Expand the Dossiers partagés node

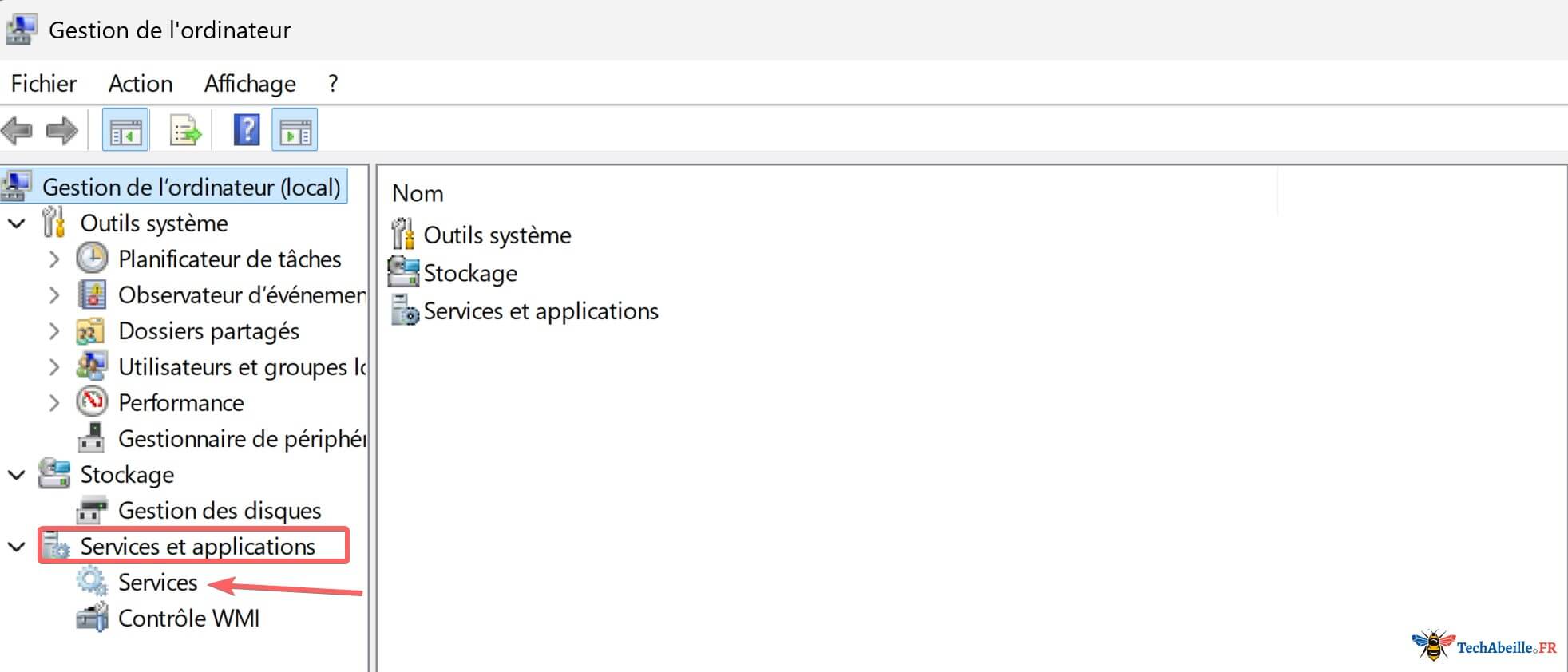(54, 331)
